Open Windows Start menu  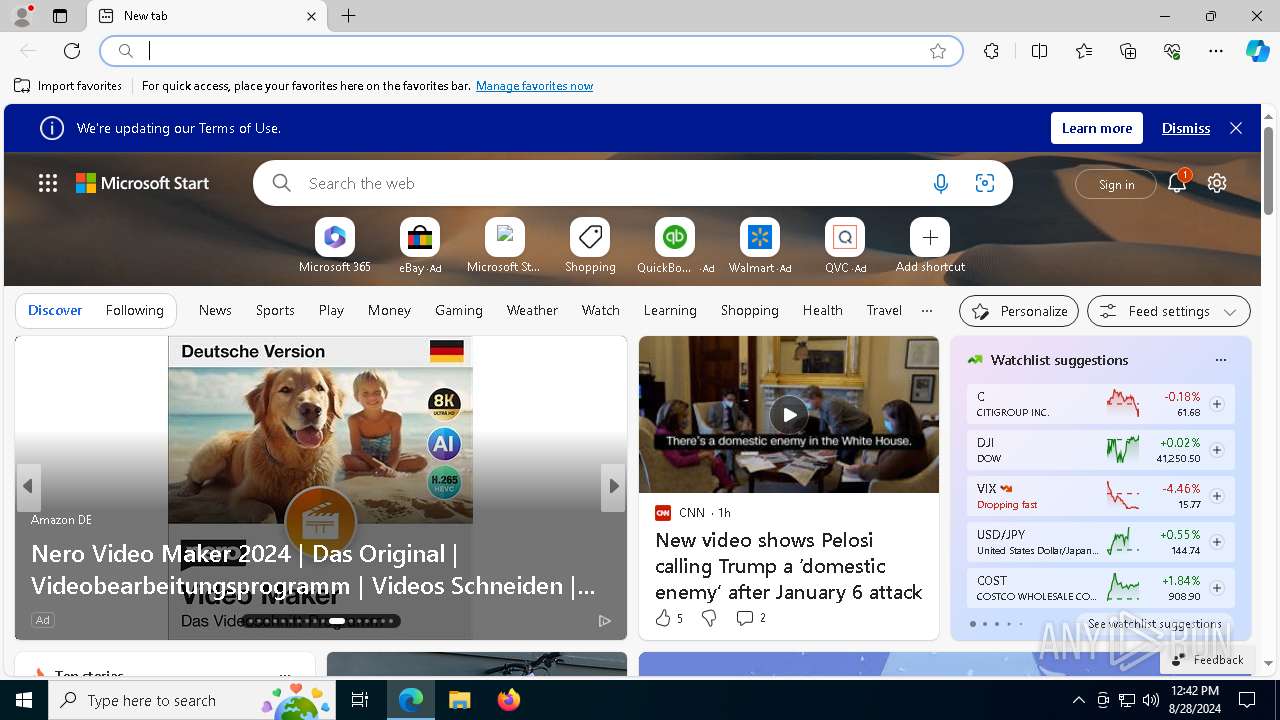24,700
